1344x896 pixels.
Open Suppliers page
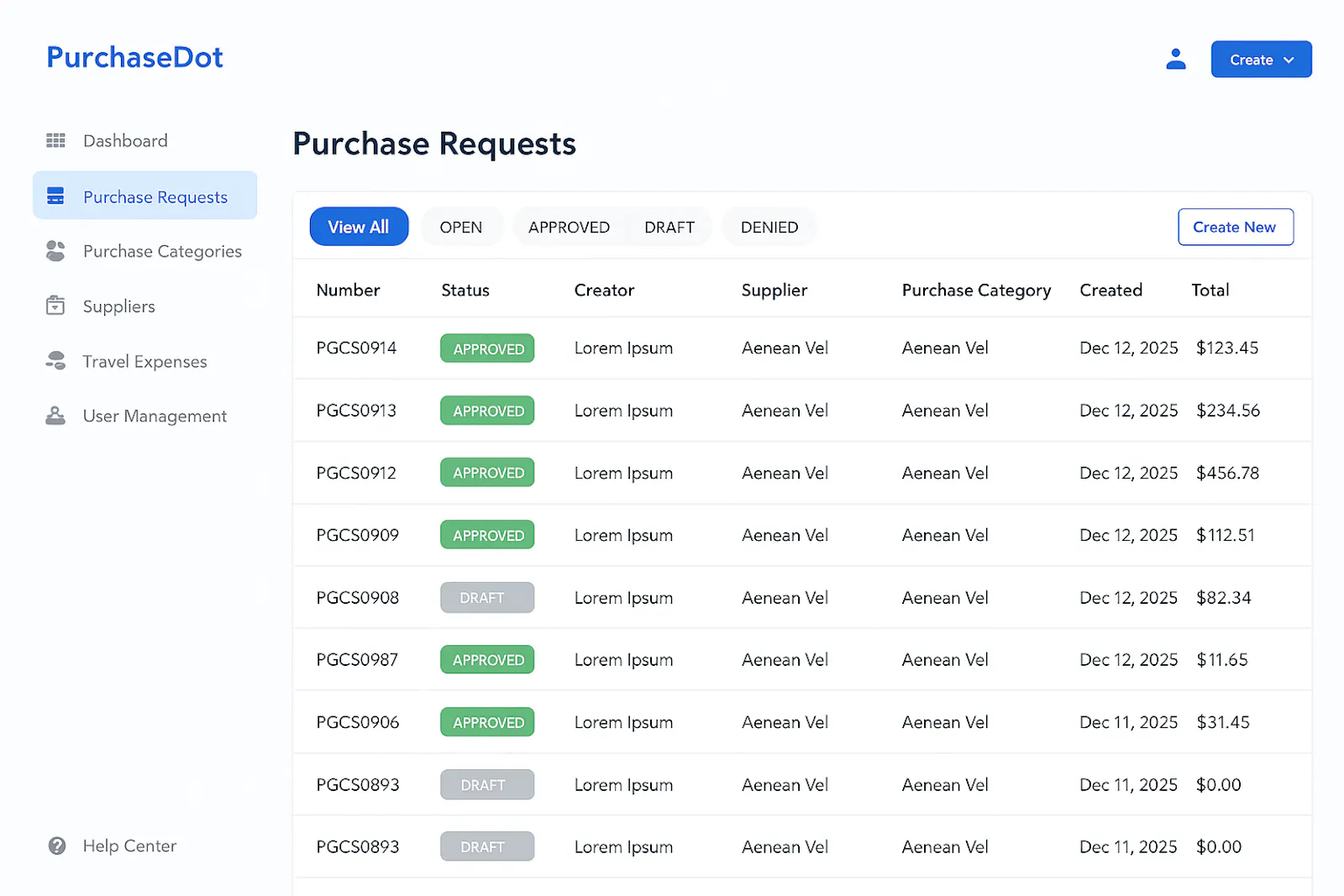pyautogui.click(x=118, y=307)
